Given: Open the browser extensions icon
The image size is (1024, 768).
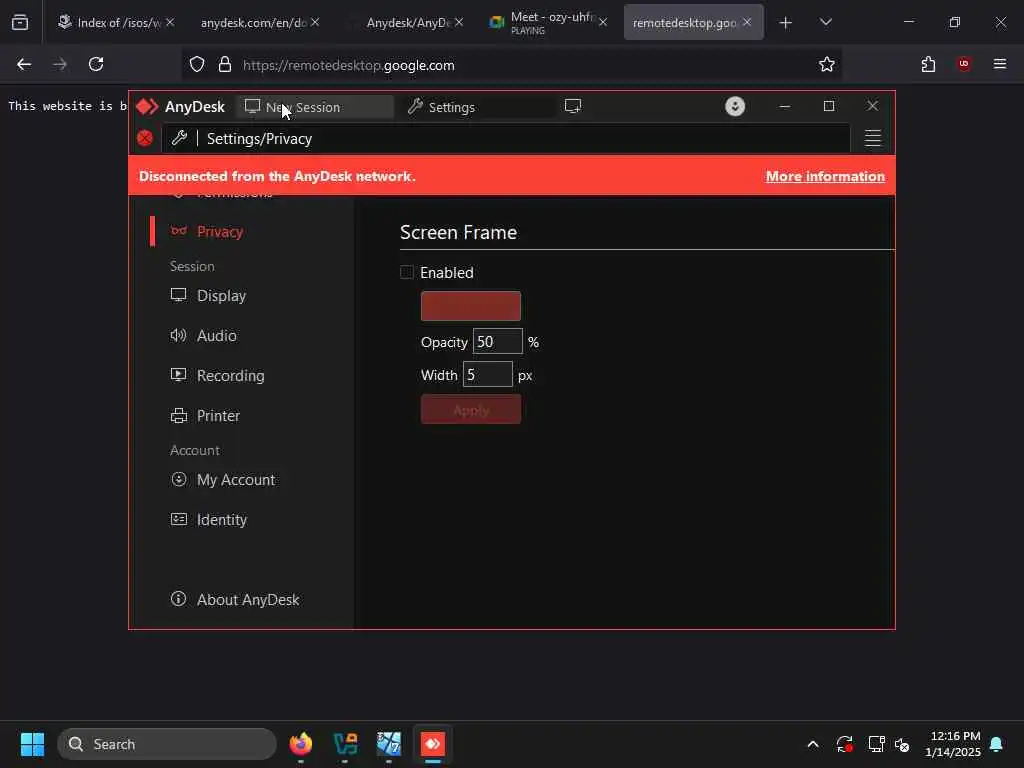Looking at the screenshot, I should [928, 64].
